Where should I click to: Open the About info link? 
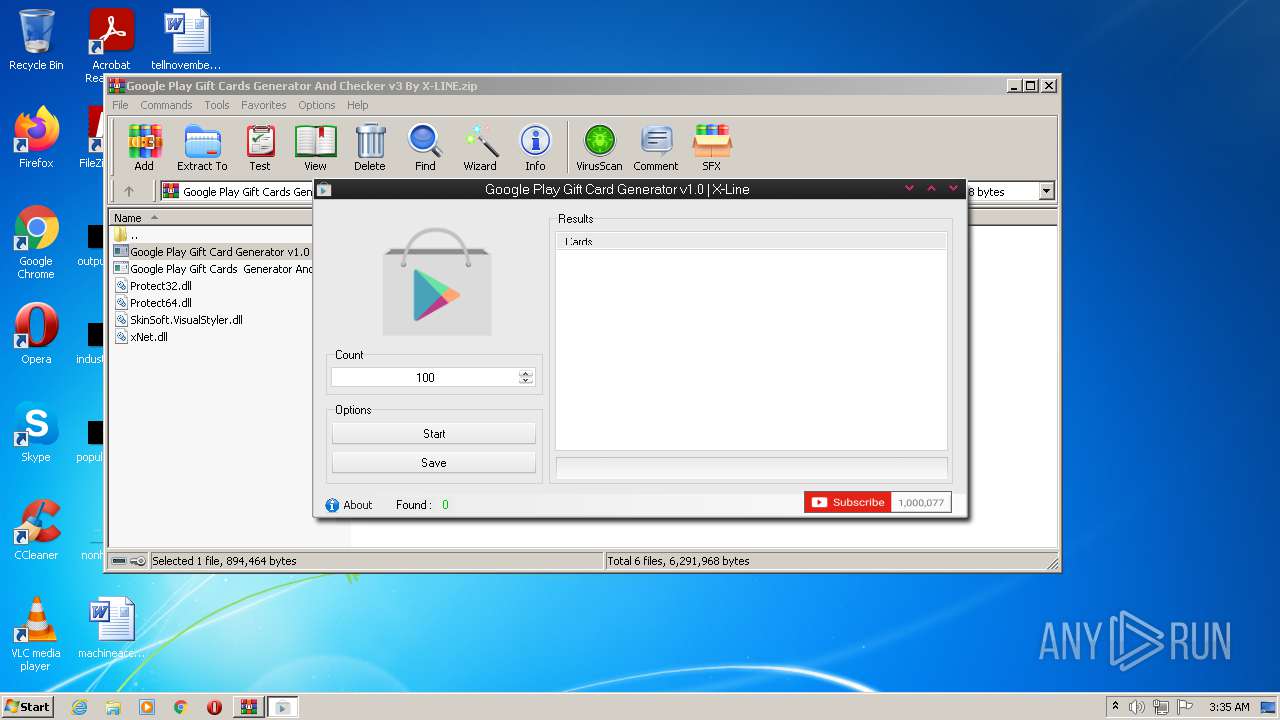click(349, 505)
